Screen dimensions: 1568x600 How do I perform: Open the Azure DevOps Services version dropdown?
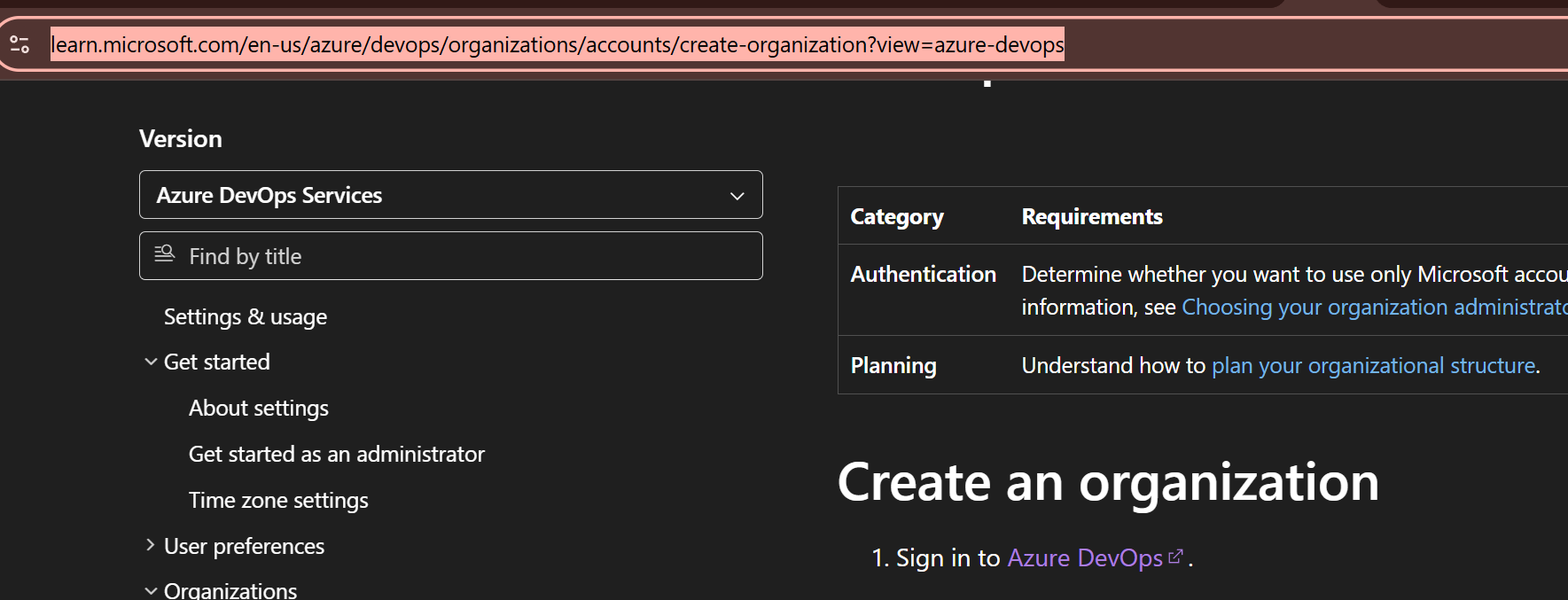[x=450, y=195]
